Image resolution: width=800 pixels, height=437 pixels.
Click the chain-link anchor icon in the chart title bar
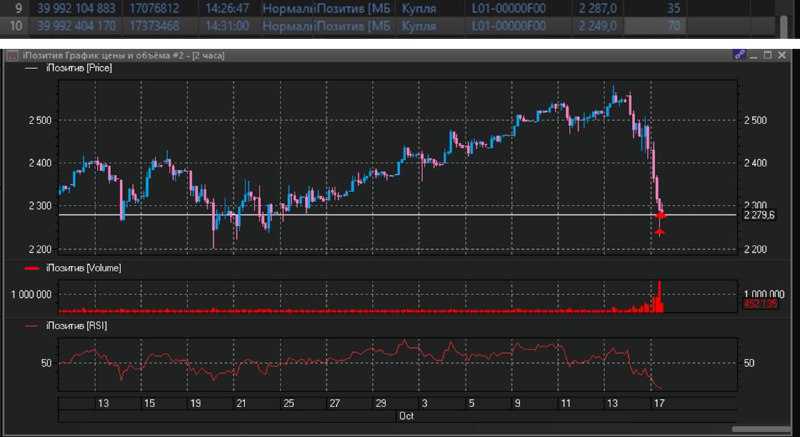[739, 55]
